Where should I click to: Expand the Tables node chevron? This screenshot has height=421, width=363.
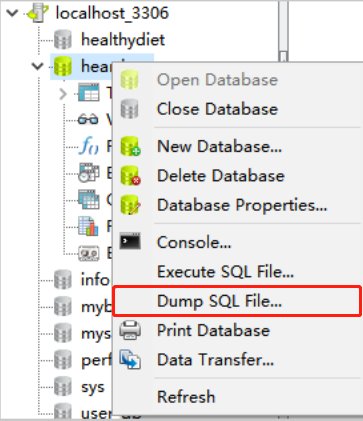coord(63,94)
